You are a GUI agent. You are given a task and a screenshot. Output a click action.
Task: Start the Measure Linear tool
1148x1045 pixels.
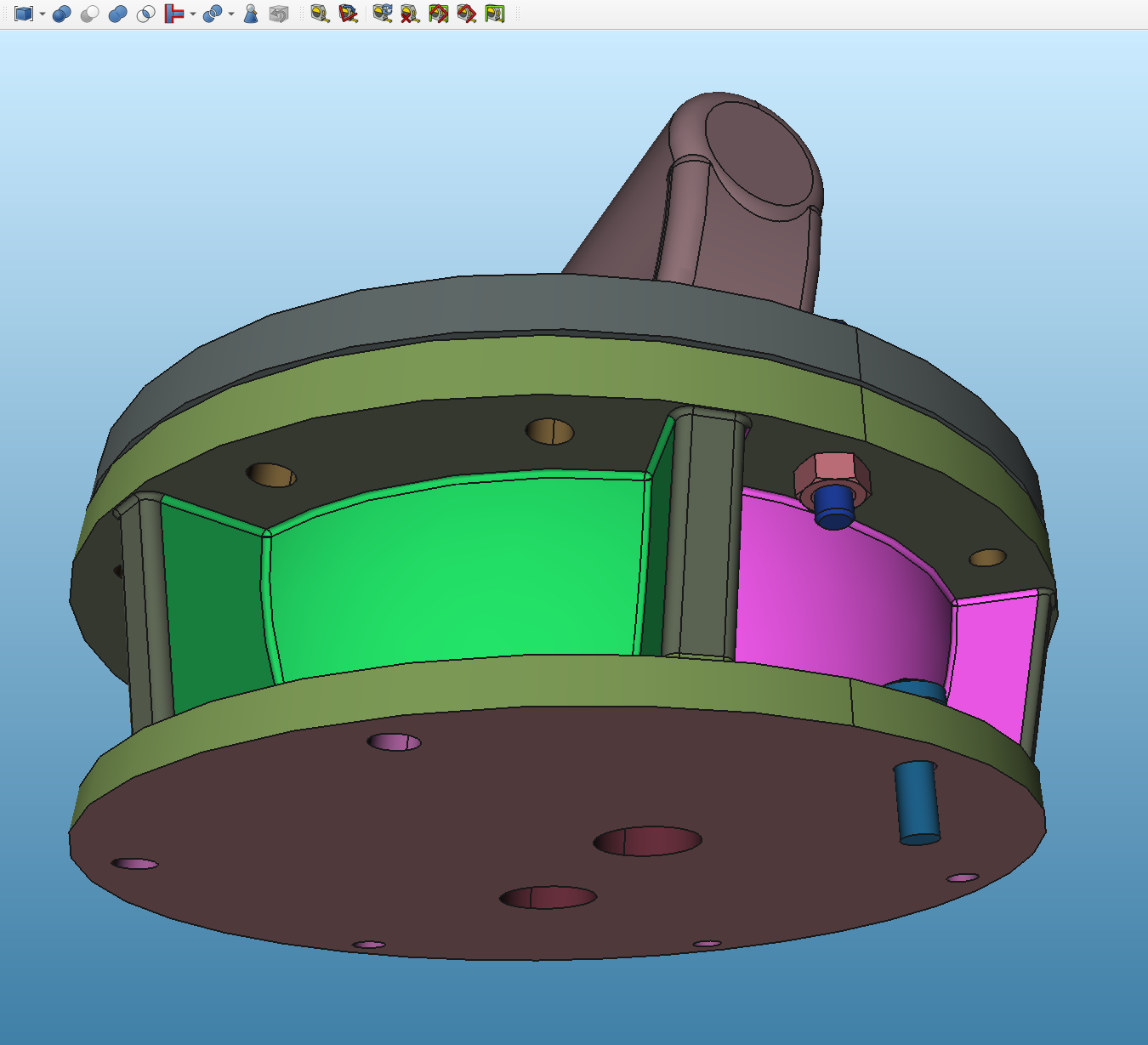click(x=320, y=14)
